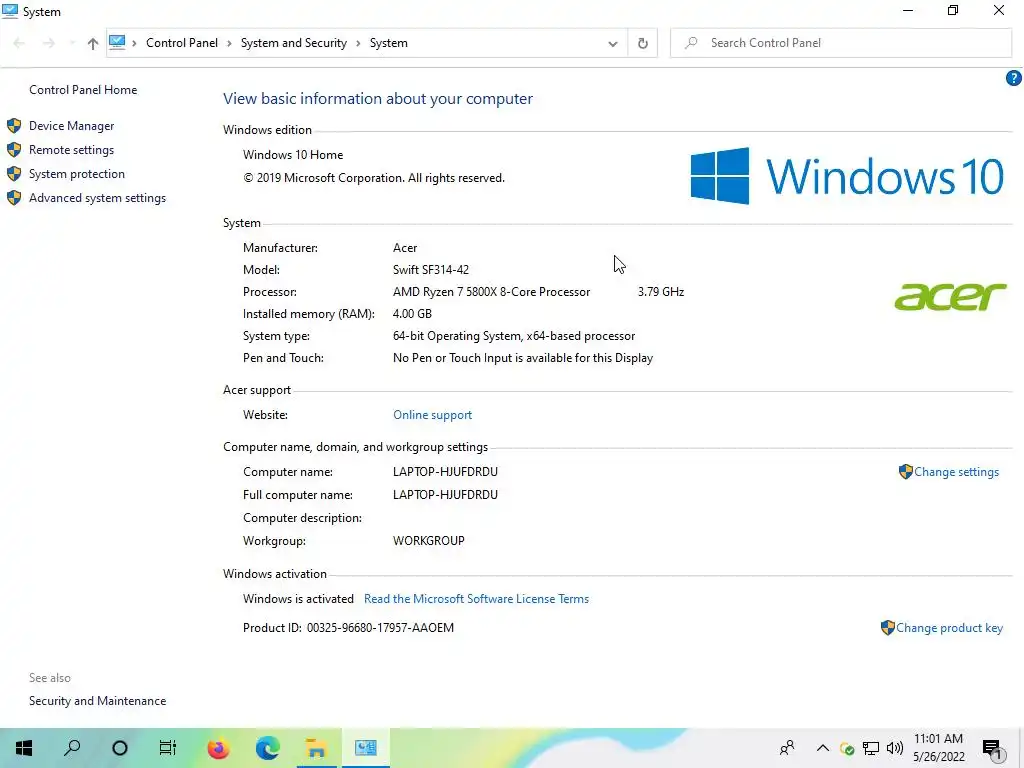Open Advanced system settings
The image size is (1024, 768).
click(x=97, y=198)
